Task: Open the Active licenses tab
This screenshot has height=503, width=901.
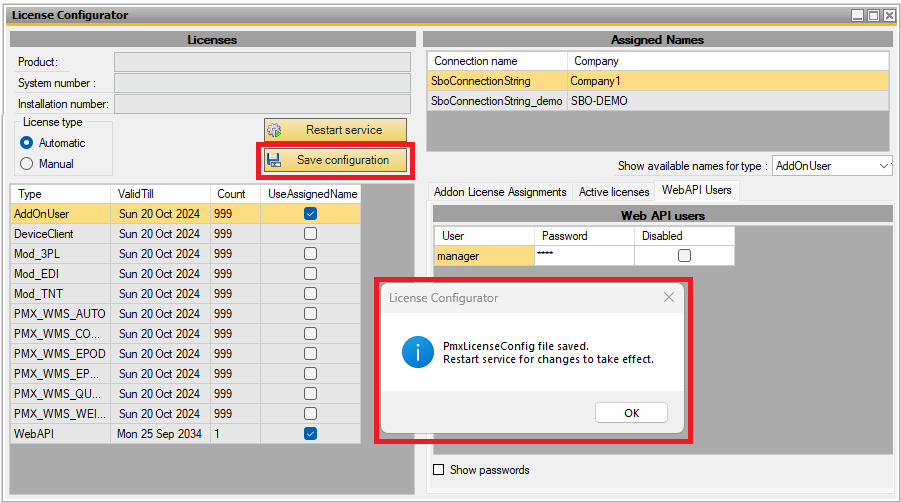Action: click(x=614, y=191)
